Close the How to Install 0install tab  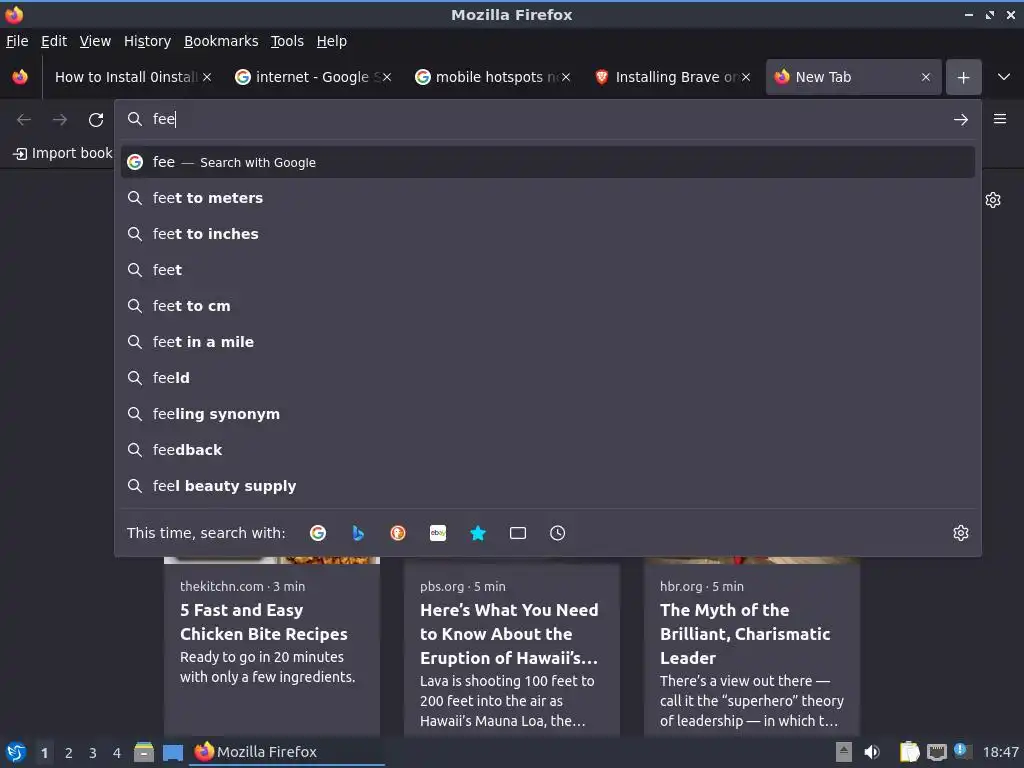(x=207, y=77)
